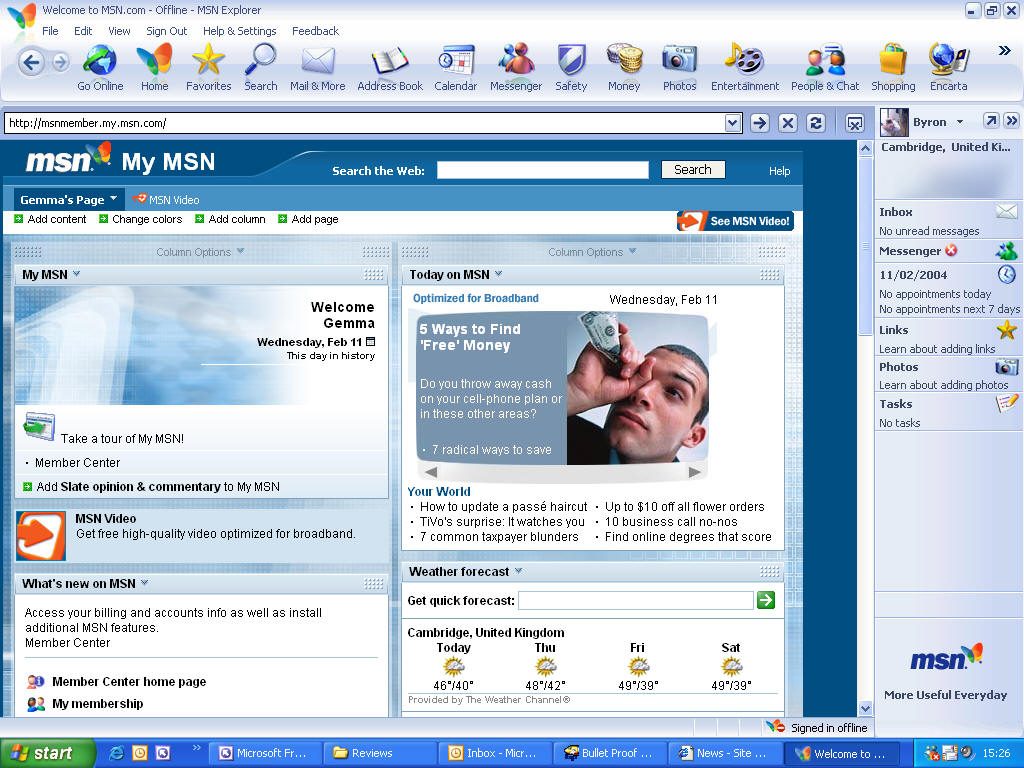Open the My MSN module dropdown
Image resolution: width=1024 pixels, height=768 pixels.
(x=76, y=274)
